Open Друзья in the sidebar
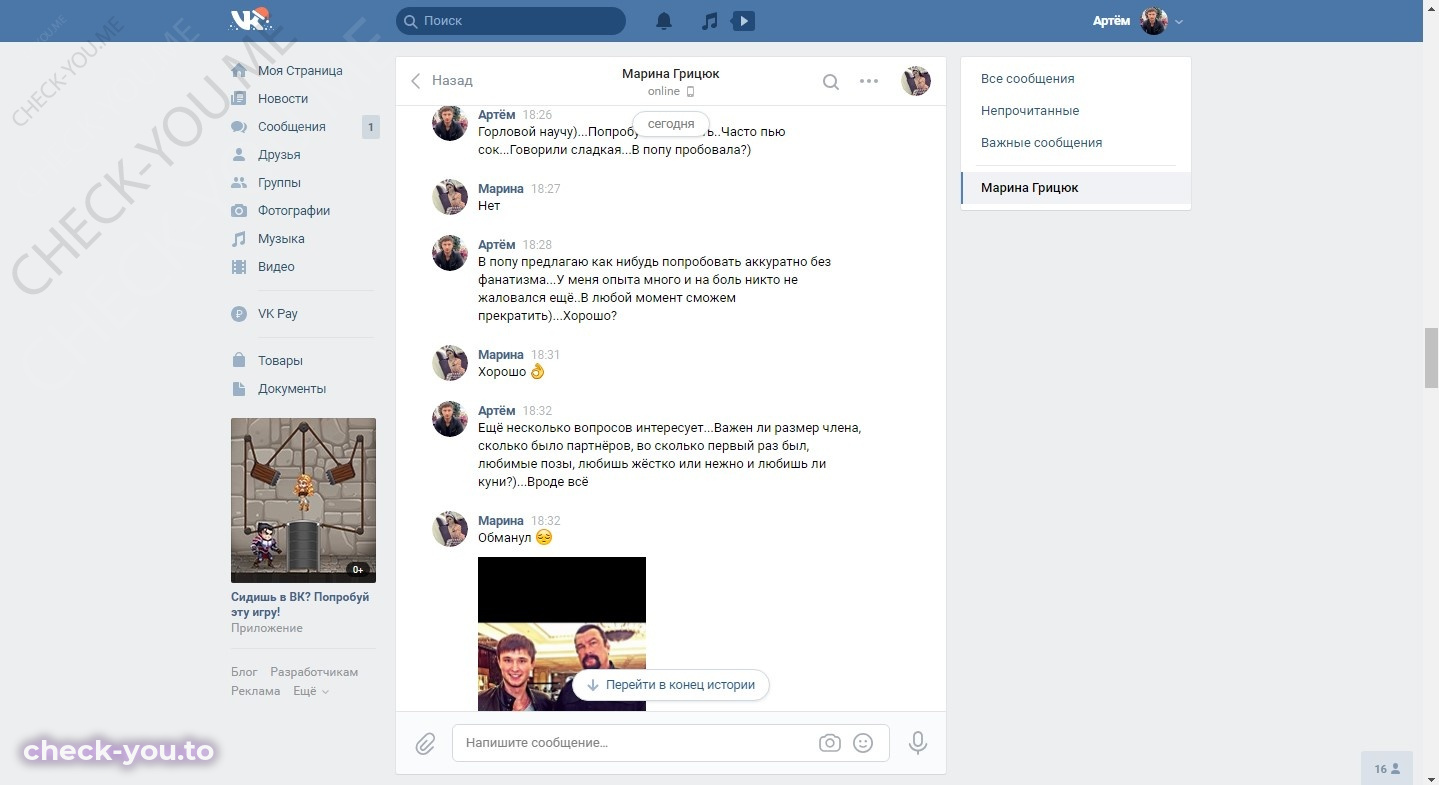The width and height of the screenshot is (1439, 785). (x=279, y=155)
